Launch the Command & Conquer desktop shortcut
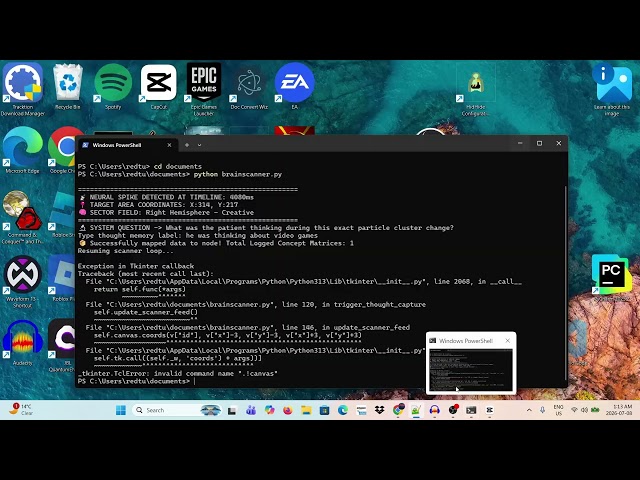Viewport: 640px width, 480px height. pyautogui.click(x=22, y=218)
